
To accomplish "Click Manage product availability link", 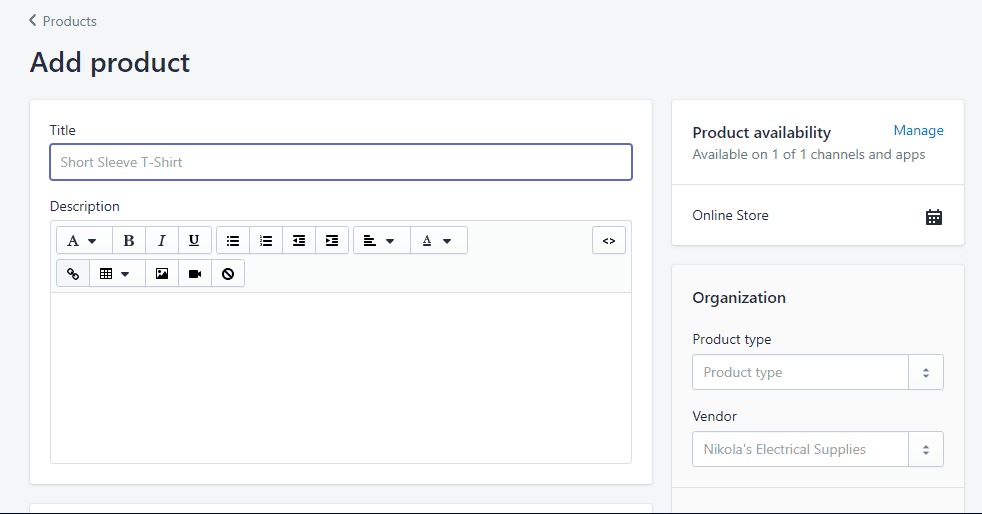I will pyautogui.click(x=918, y=130).
